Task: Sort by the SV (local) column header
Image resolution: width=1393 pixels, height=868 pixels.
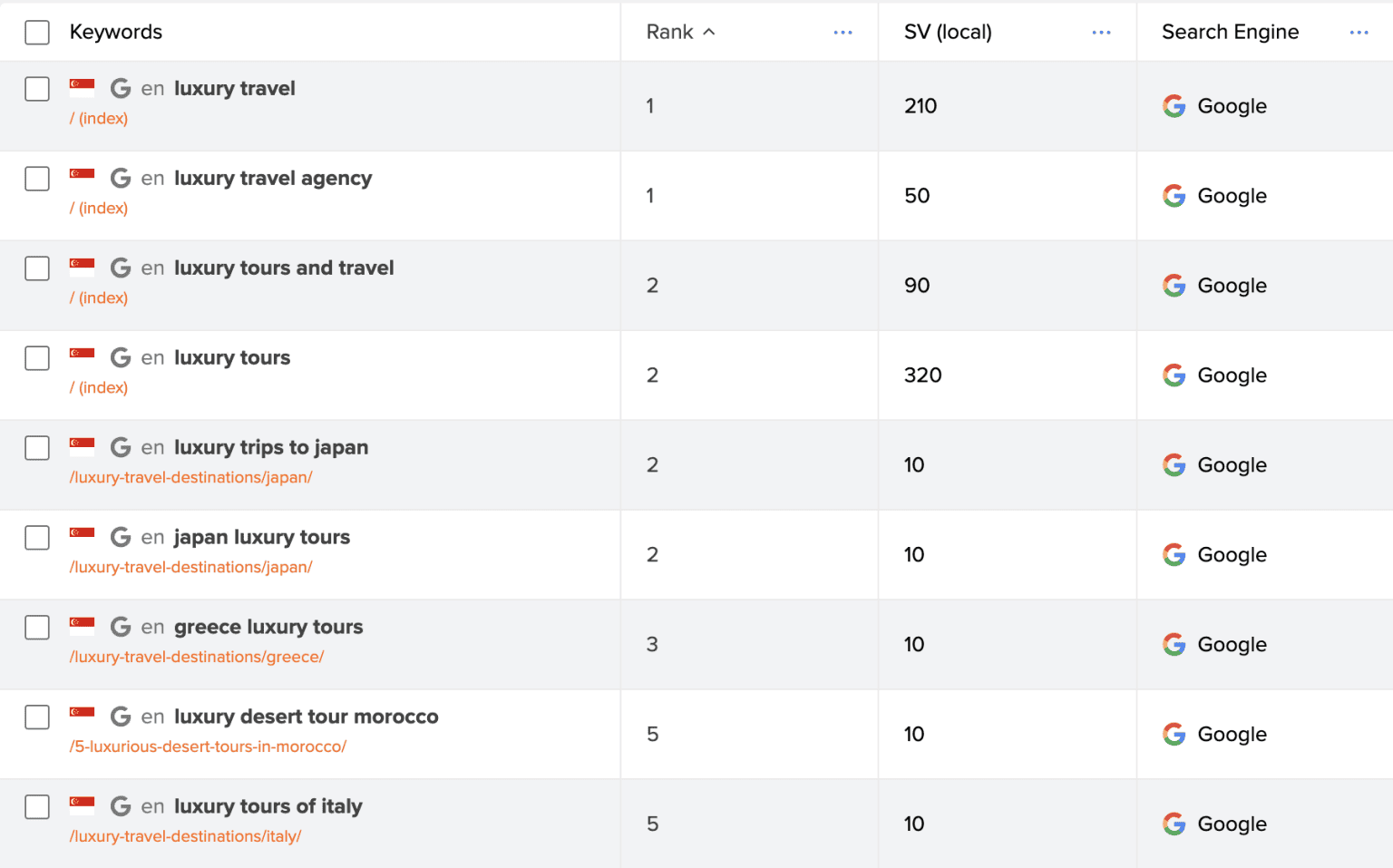Action: 948,32
